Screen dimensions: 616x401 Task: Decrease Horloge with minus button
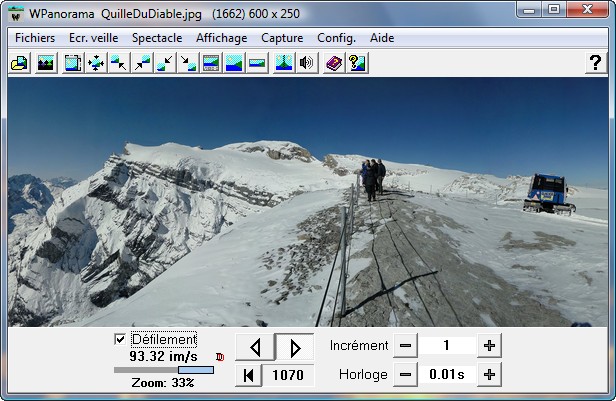coord(405,375)
